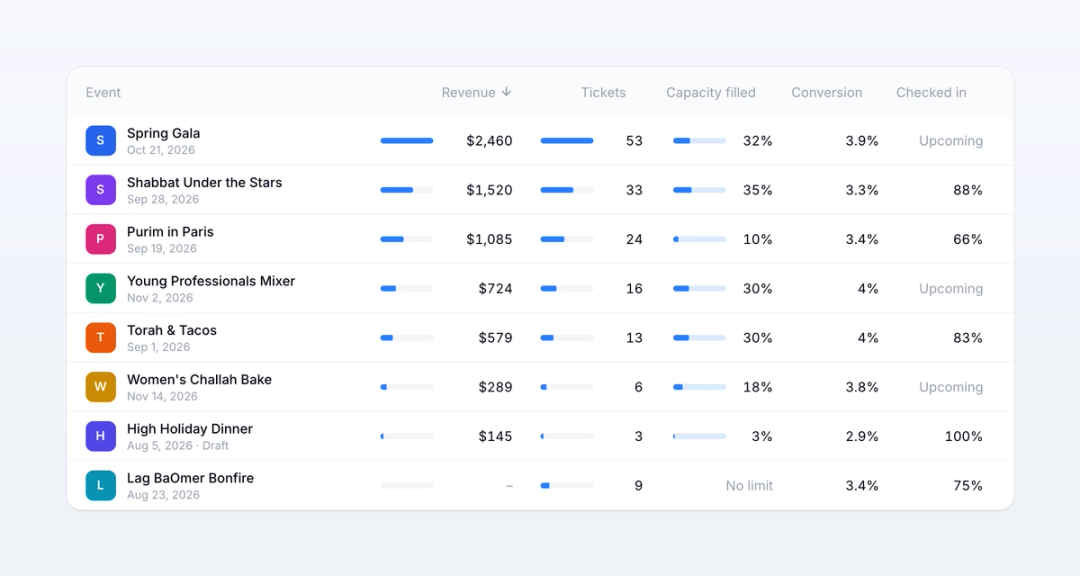Click the green Y icon for Young Professionals Mixer
This screenshot has width=1080, height=576.
pyautogui.click(x=101, y=288)
